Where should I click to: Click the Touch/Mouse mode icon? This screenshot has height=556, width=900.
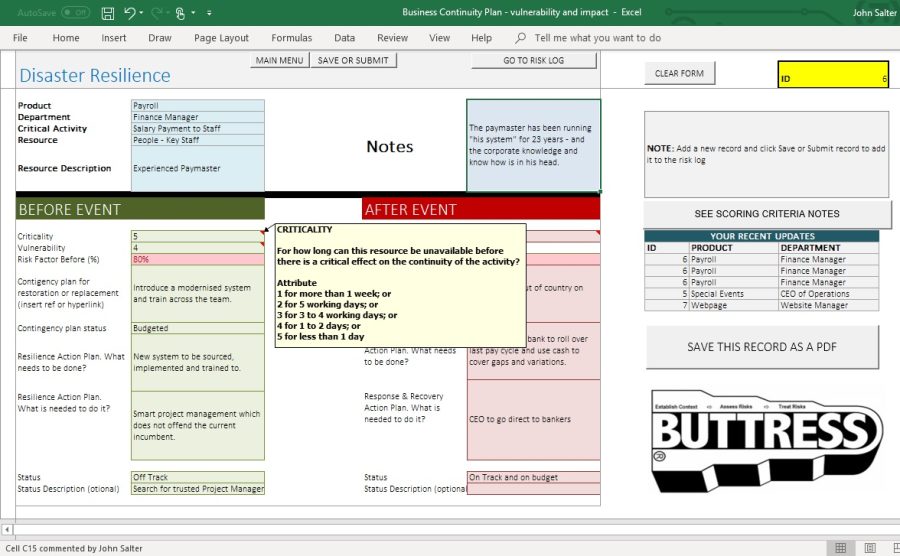(x=180, y=13)
